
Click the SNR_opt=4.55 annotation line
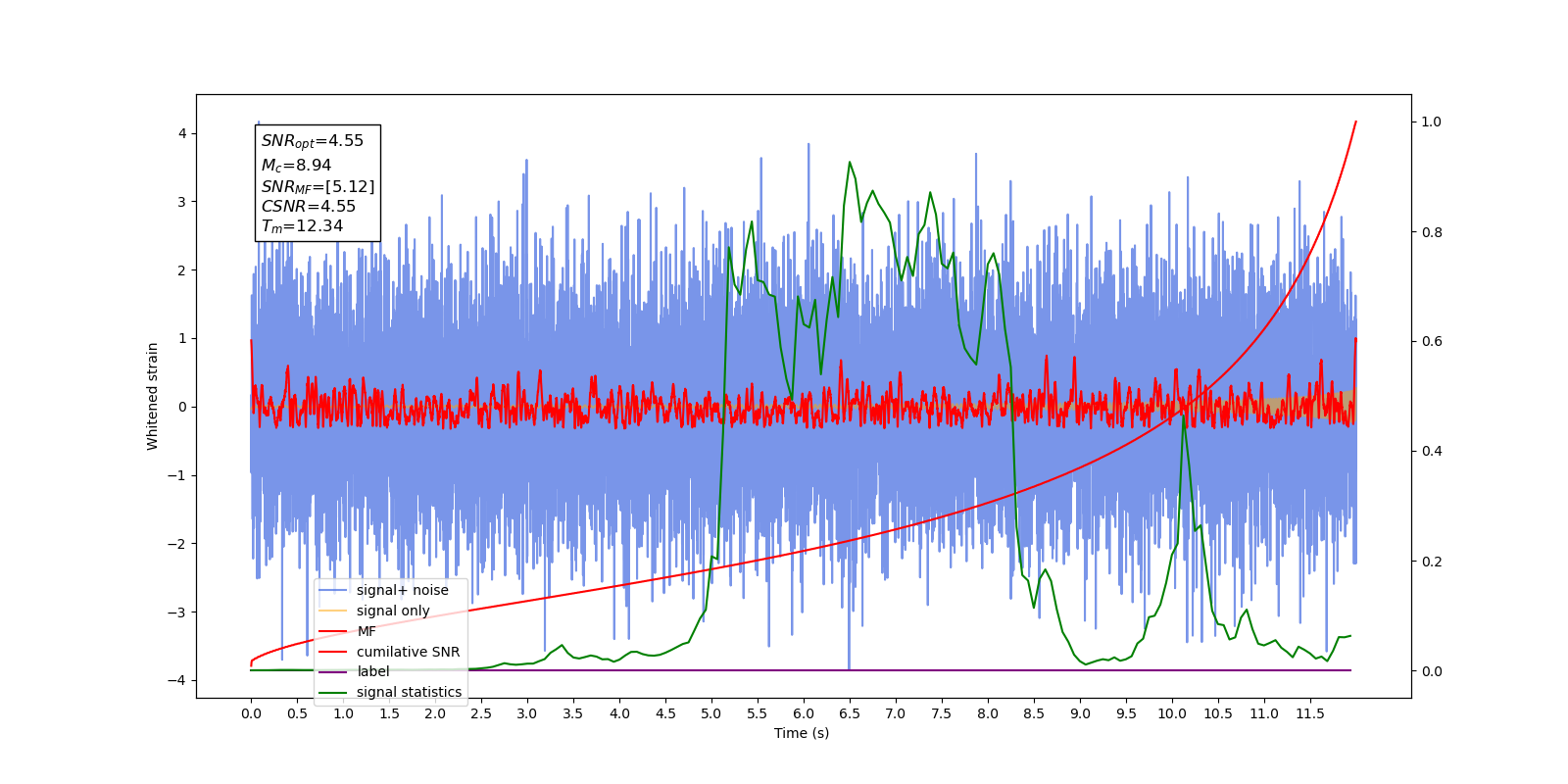point(313,141)
